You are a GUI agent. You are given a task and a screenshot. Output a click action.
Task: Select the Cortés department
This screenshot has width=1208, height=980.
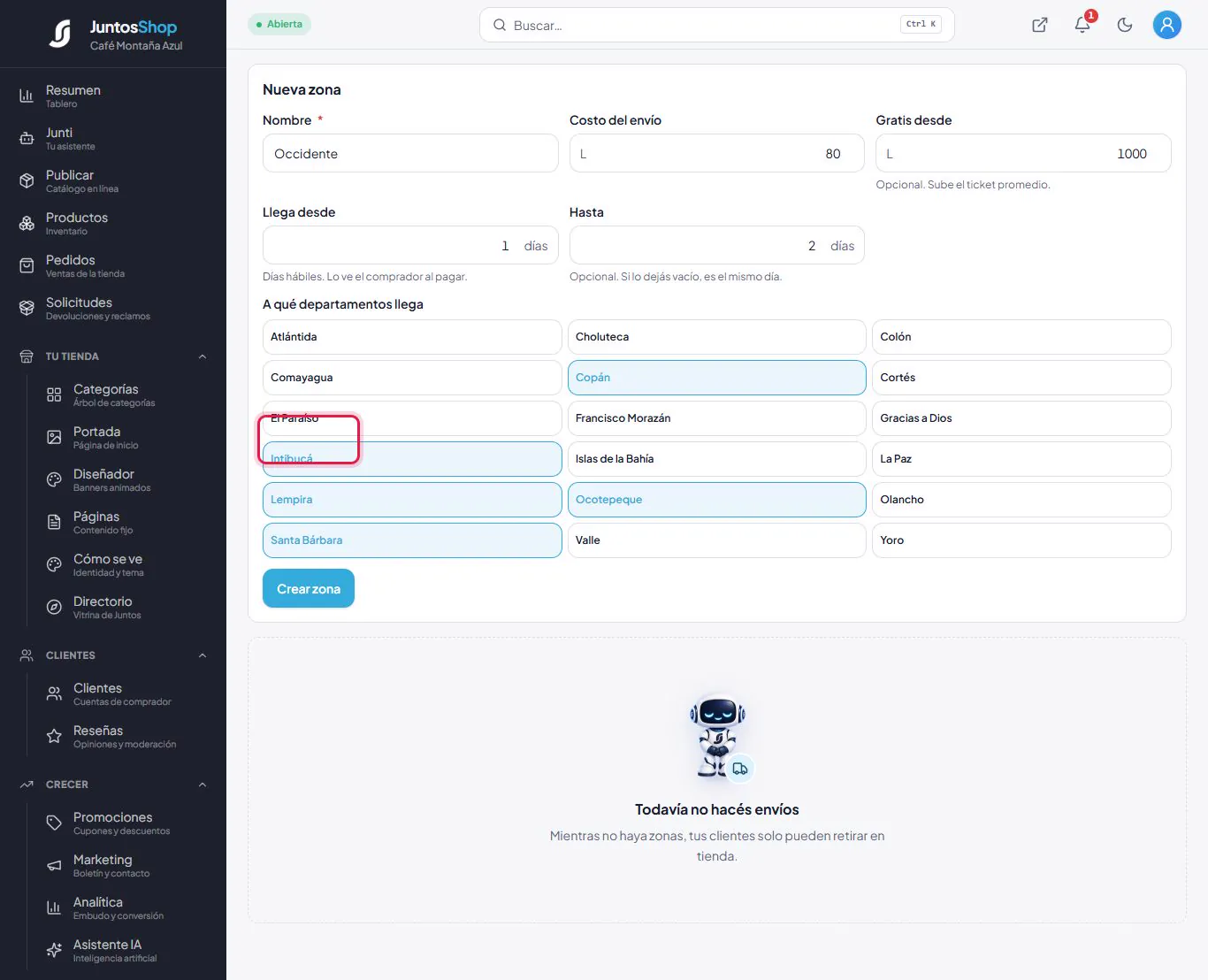[1021, 378]
